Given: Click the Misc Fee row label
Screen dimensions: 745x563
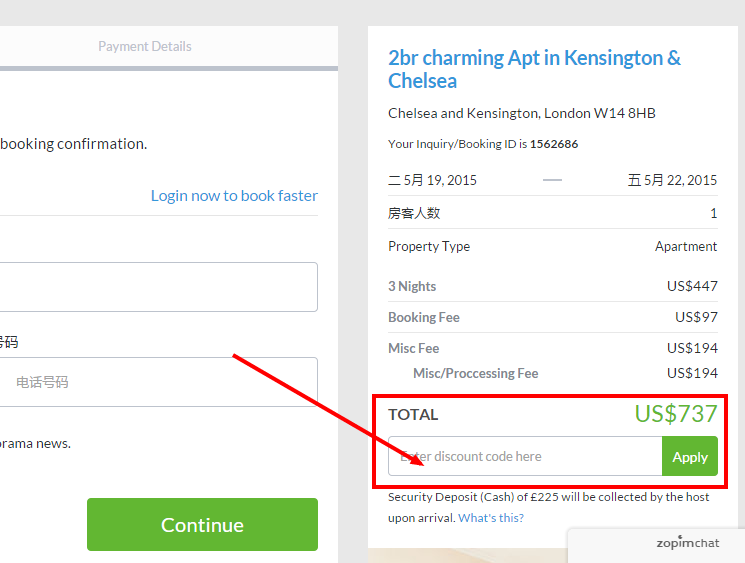Looking at the screenshot, I should 413,348.
